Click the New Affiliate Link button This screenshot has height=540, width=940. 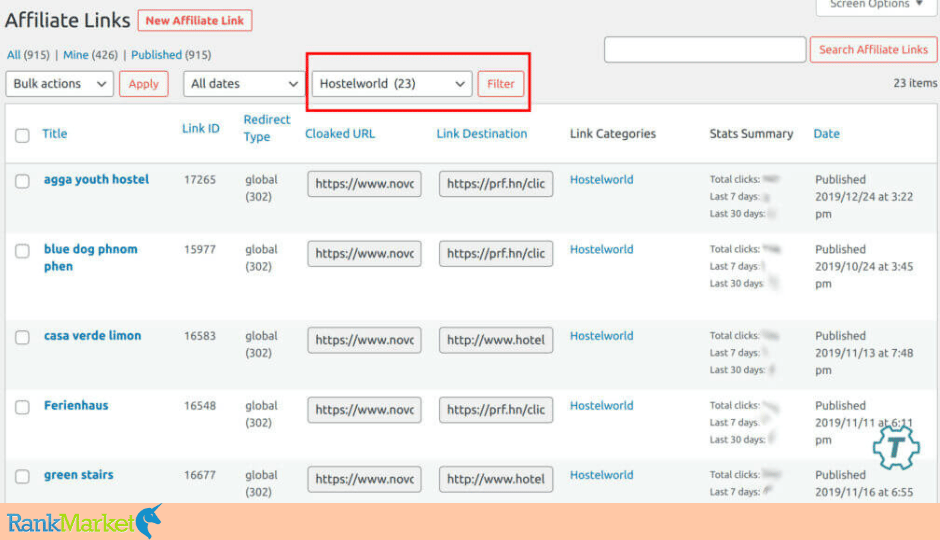(x=195, y=20)
